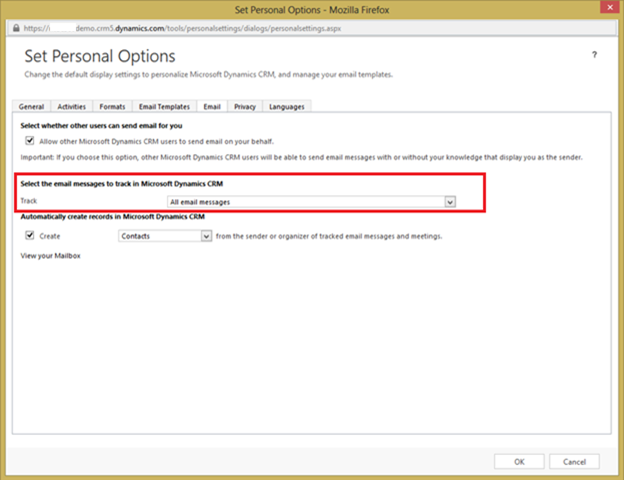Select the Email tab

212,106
